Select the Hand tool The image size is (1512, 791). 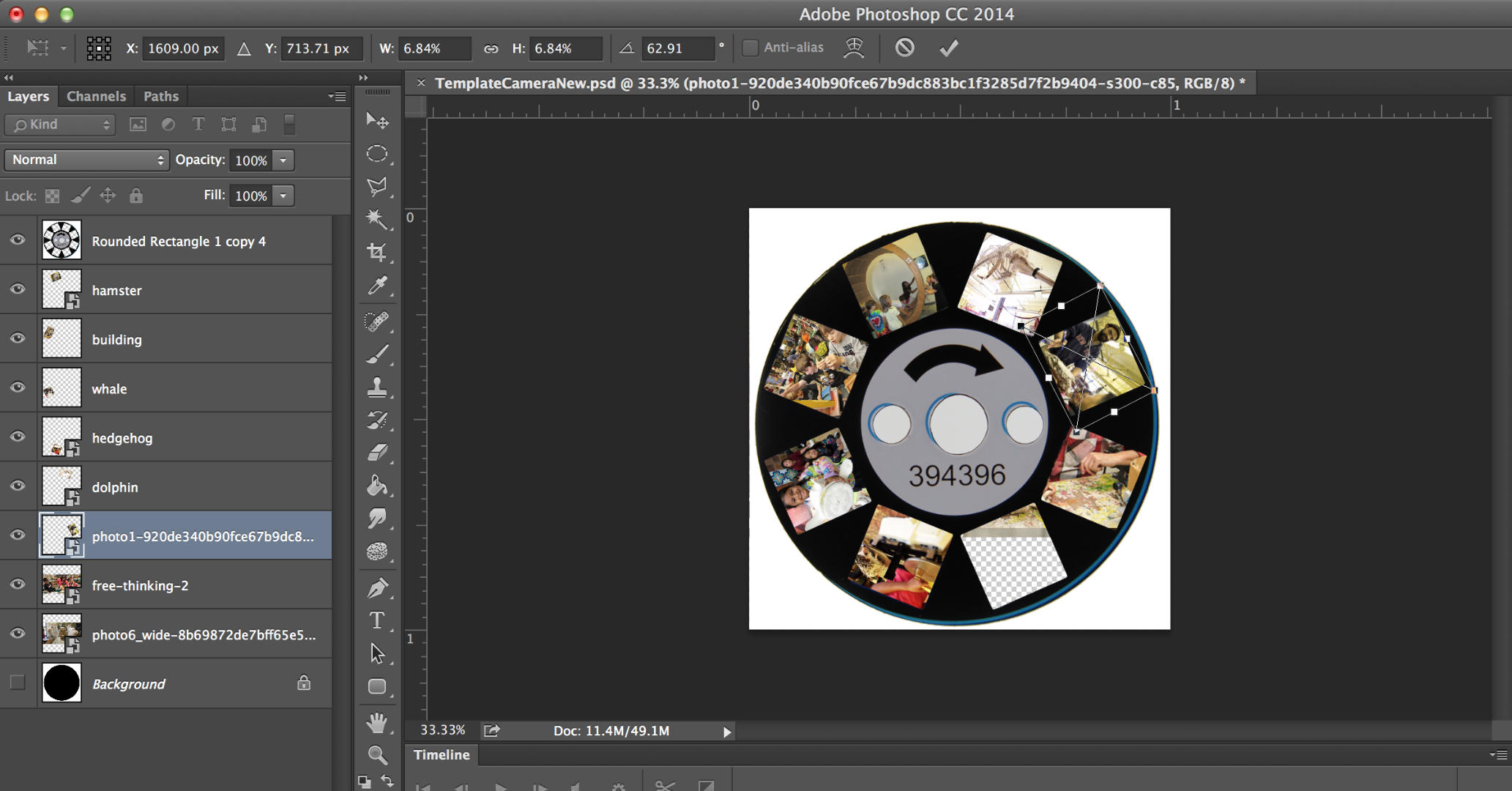point(377,723)
